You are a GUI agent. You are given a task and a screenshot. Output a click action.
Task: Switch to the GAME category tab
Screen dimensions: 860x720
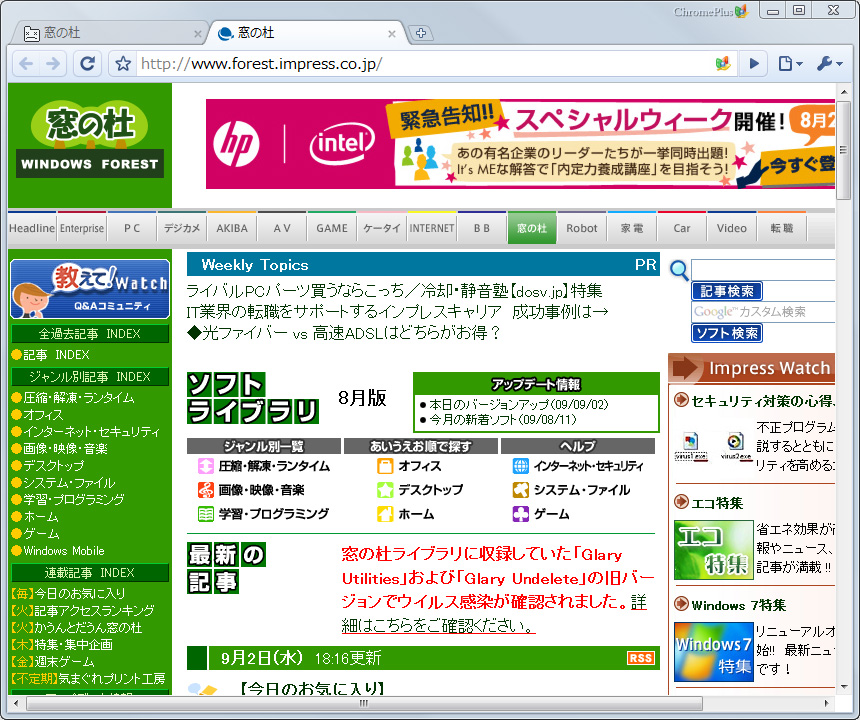click(x=331, y=227)
